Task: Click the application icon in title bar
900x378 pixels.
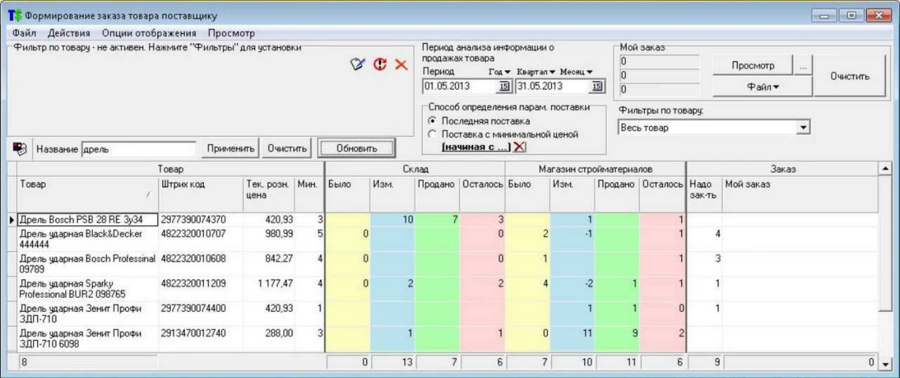Action: pos(14,15)
